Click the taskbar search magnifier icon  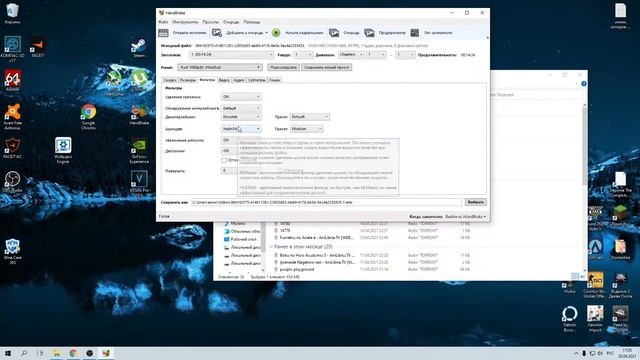click(24, 353)
